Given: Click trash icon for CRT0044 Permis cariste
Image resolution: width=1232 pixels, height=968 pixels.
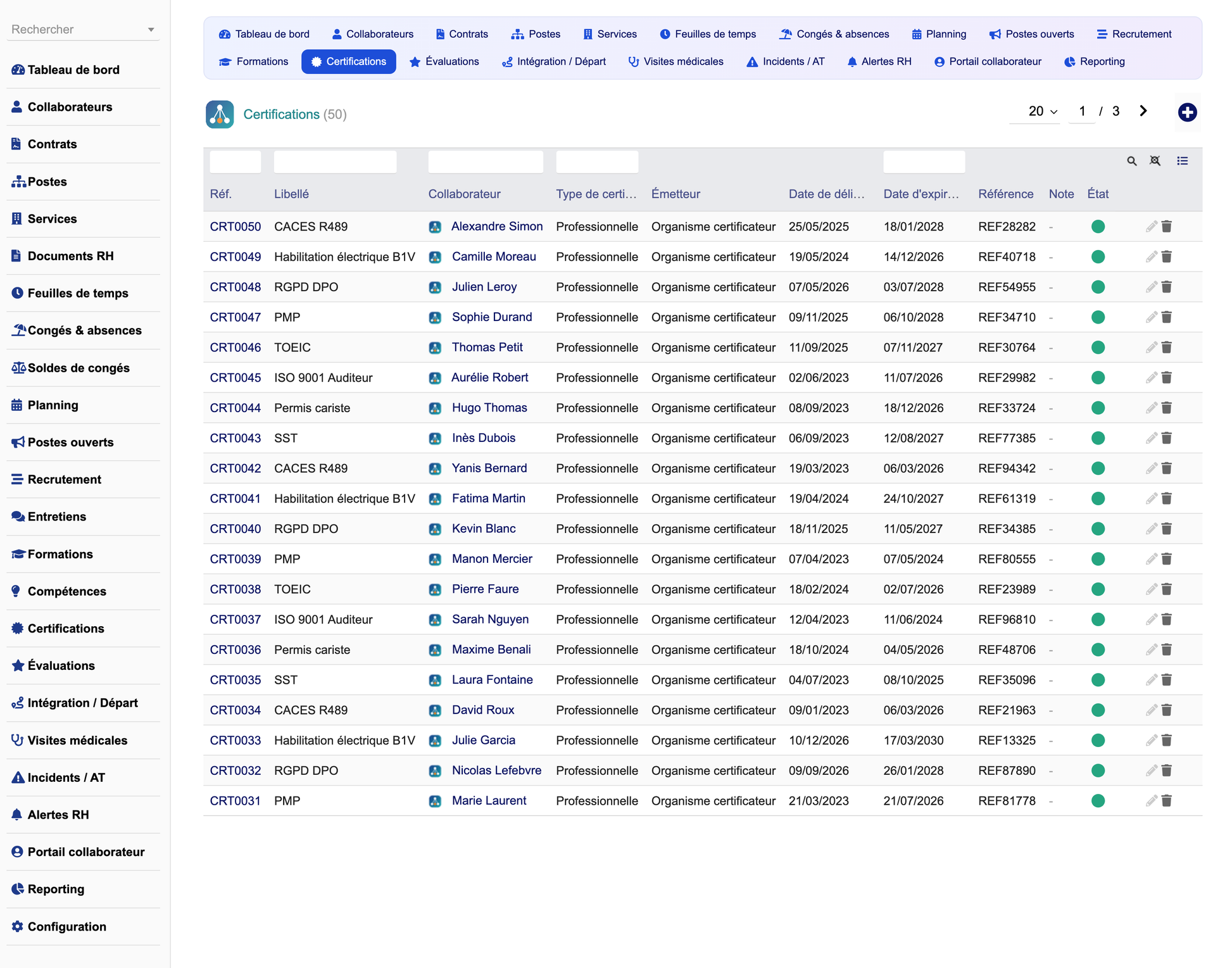Looking at the screenshot, I should (1167, 408).
